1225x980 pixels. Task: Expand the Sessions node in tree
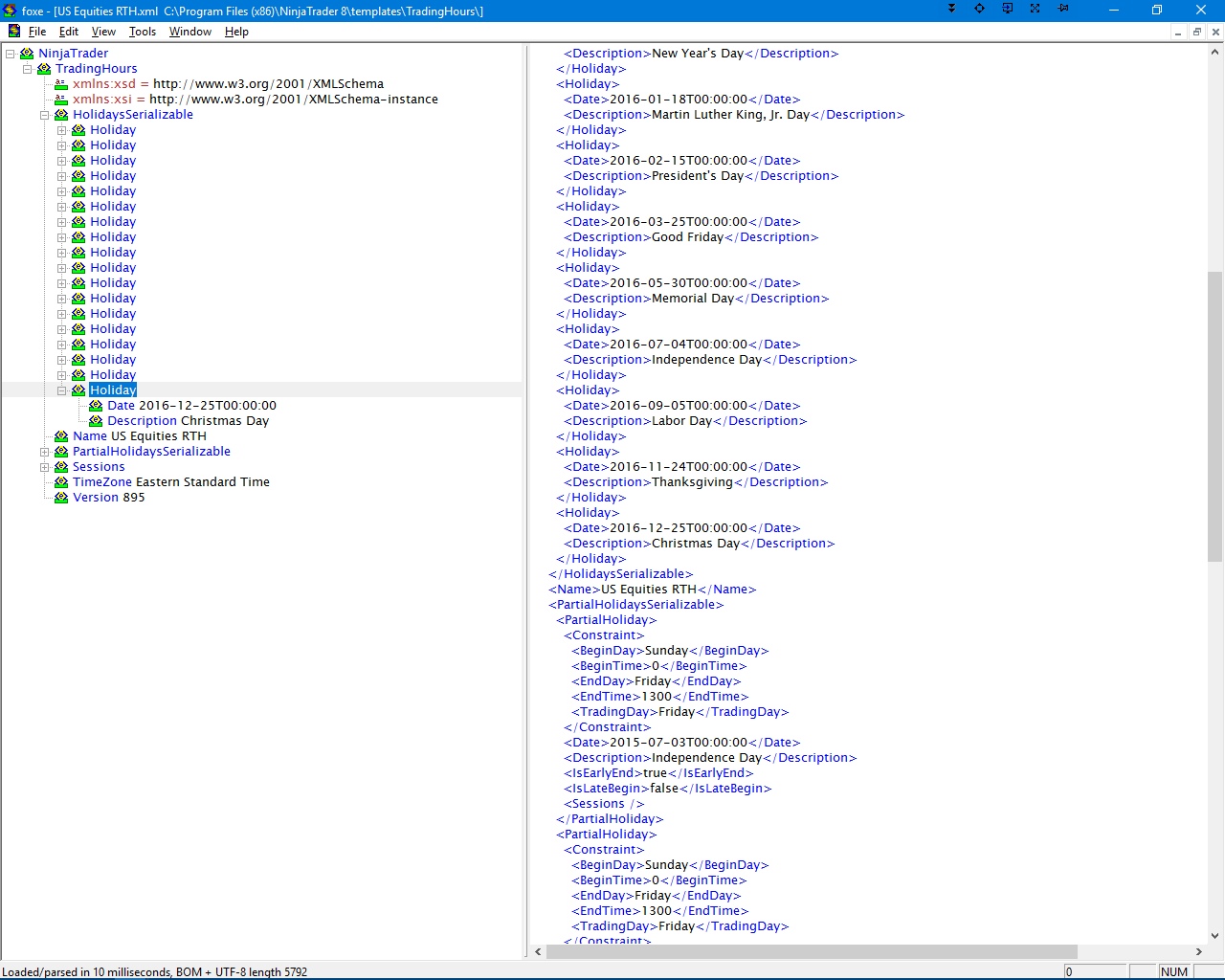[44, 467]
